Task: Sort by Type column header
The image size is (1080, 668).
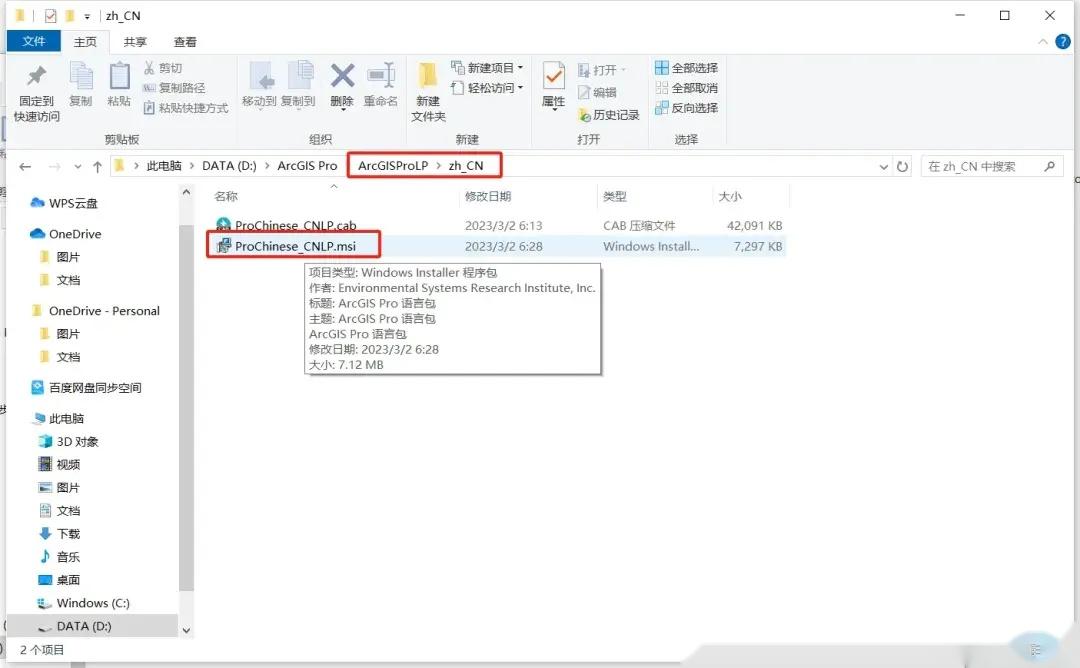Action: [x=615, y=197]
